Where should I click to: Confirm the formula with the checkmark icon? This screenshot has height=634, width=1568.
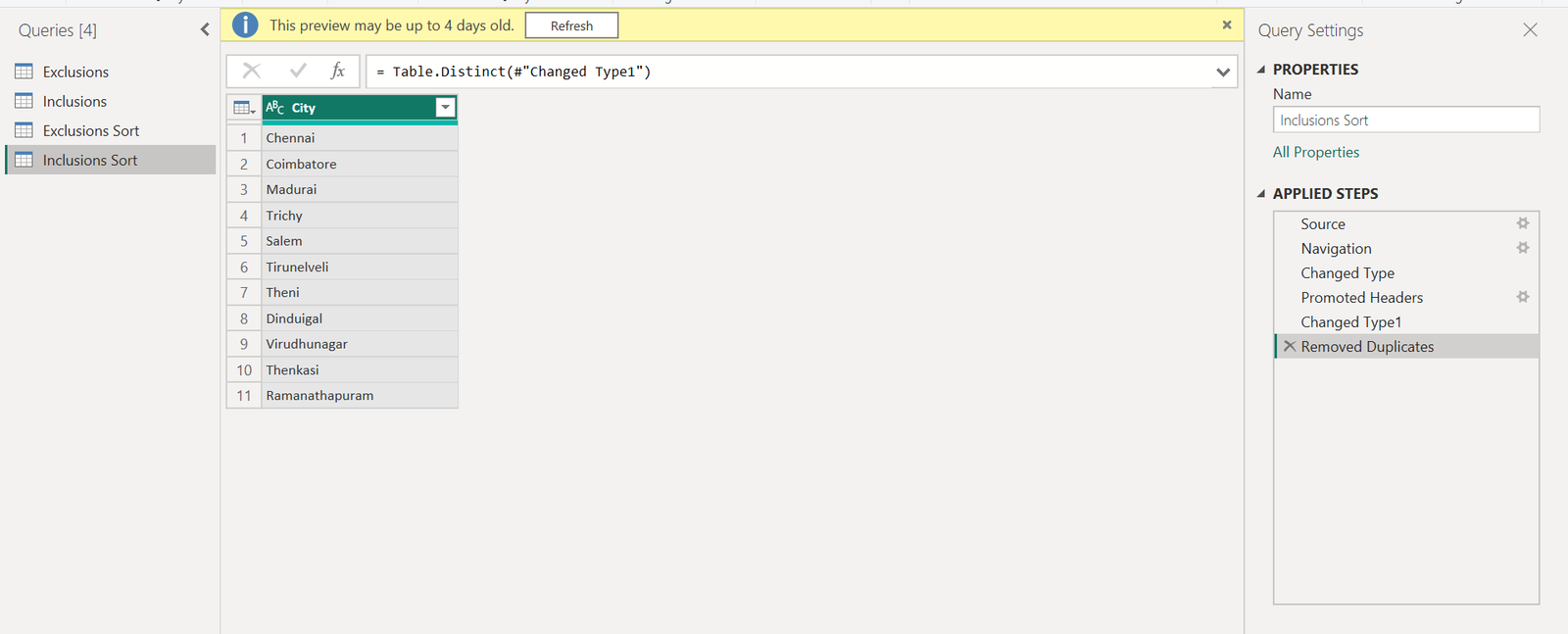click(299, 71)
